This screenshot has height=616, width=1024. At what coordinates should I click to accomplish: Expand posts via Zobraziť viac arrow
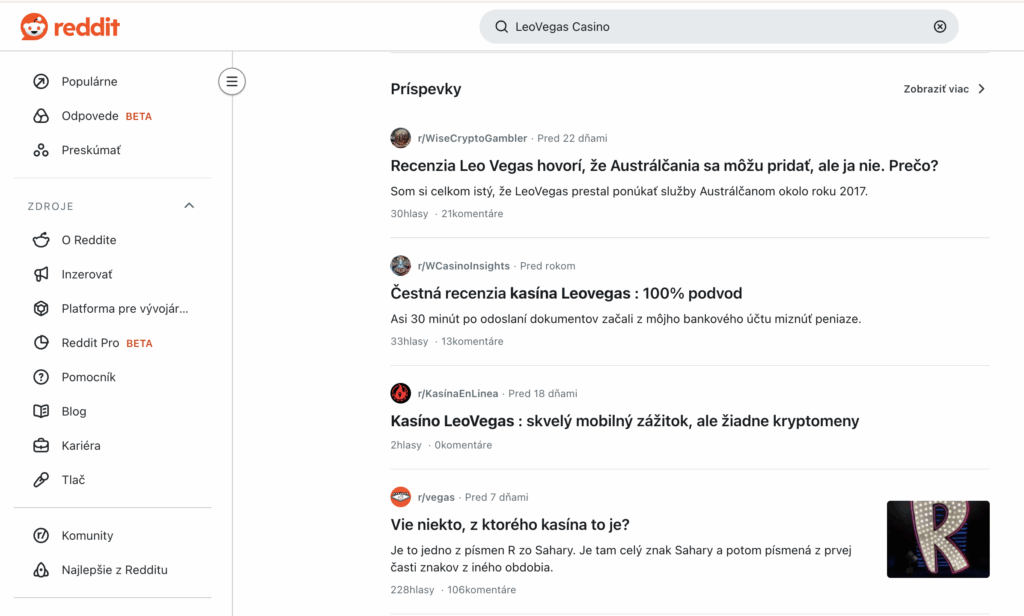pos(981,89)
